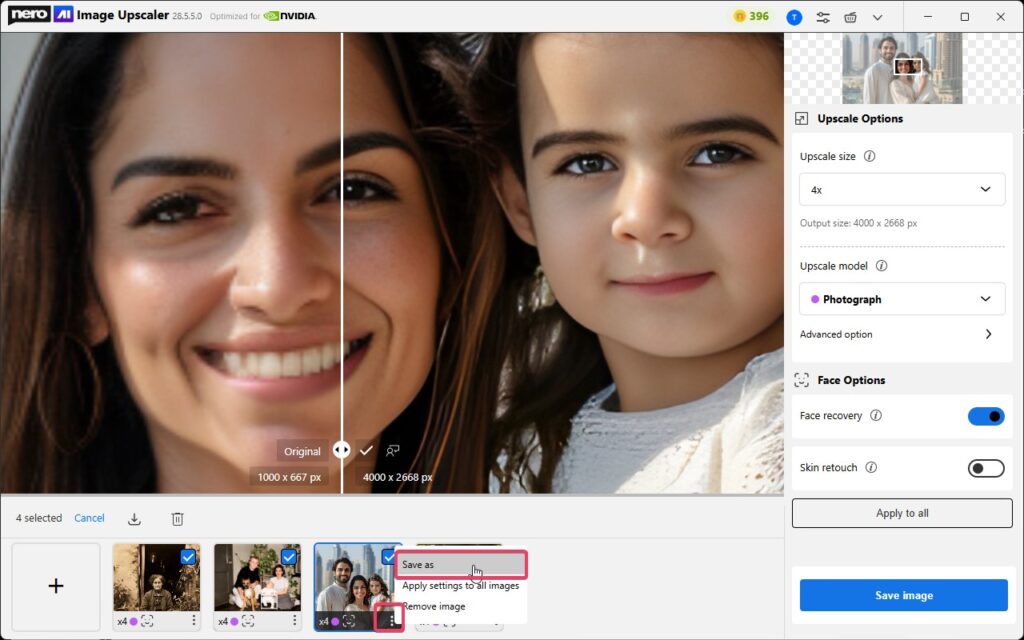Screen dimensions: 1024x640
Task: Open the settings sliders icon in title bar
Action: click(823, 17)
